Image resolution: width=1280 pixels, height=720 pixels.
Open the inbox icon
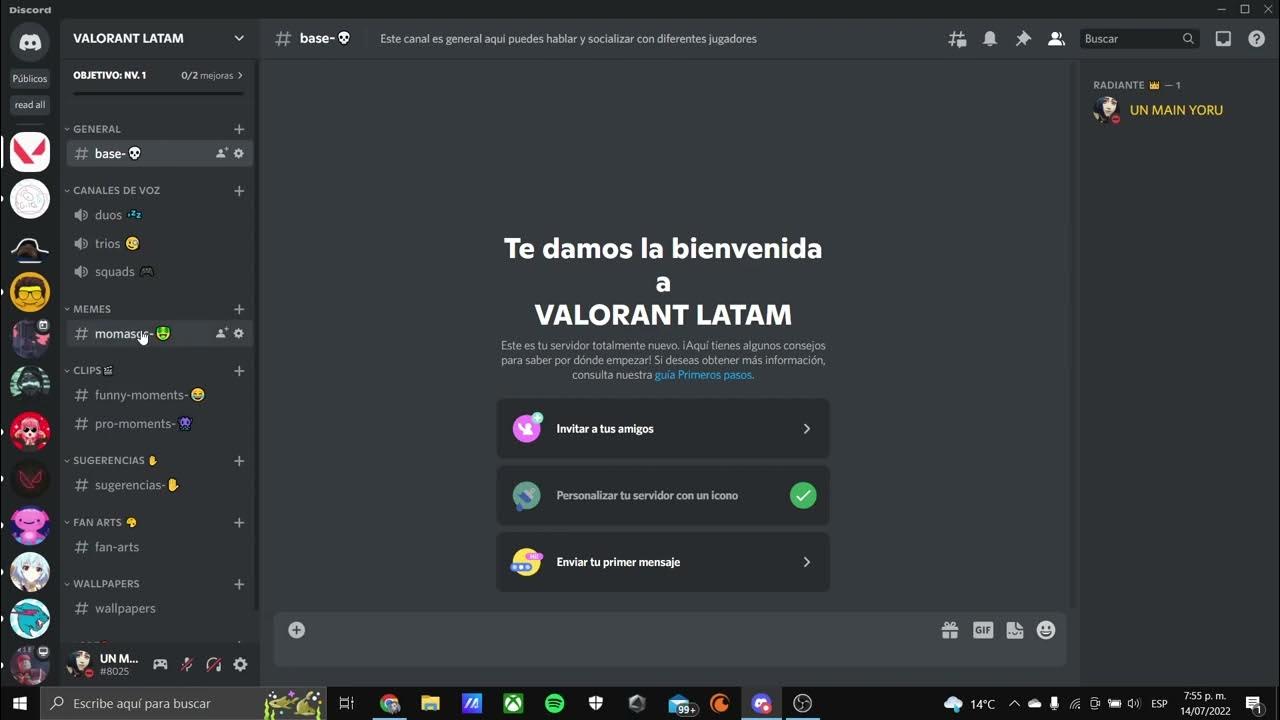pyautogui.click(x=1223, y=39)
